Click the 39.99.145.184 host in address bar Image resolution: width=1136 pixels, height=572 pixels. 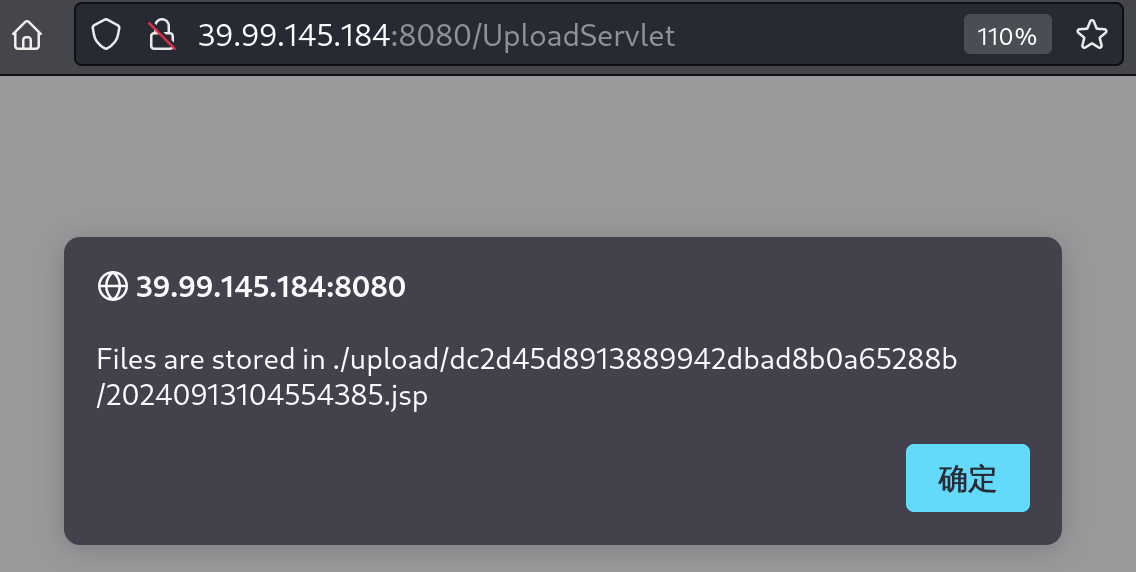292,37
